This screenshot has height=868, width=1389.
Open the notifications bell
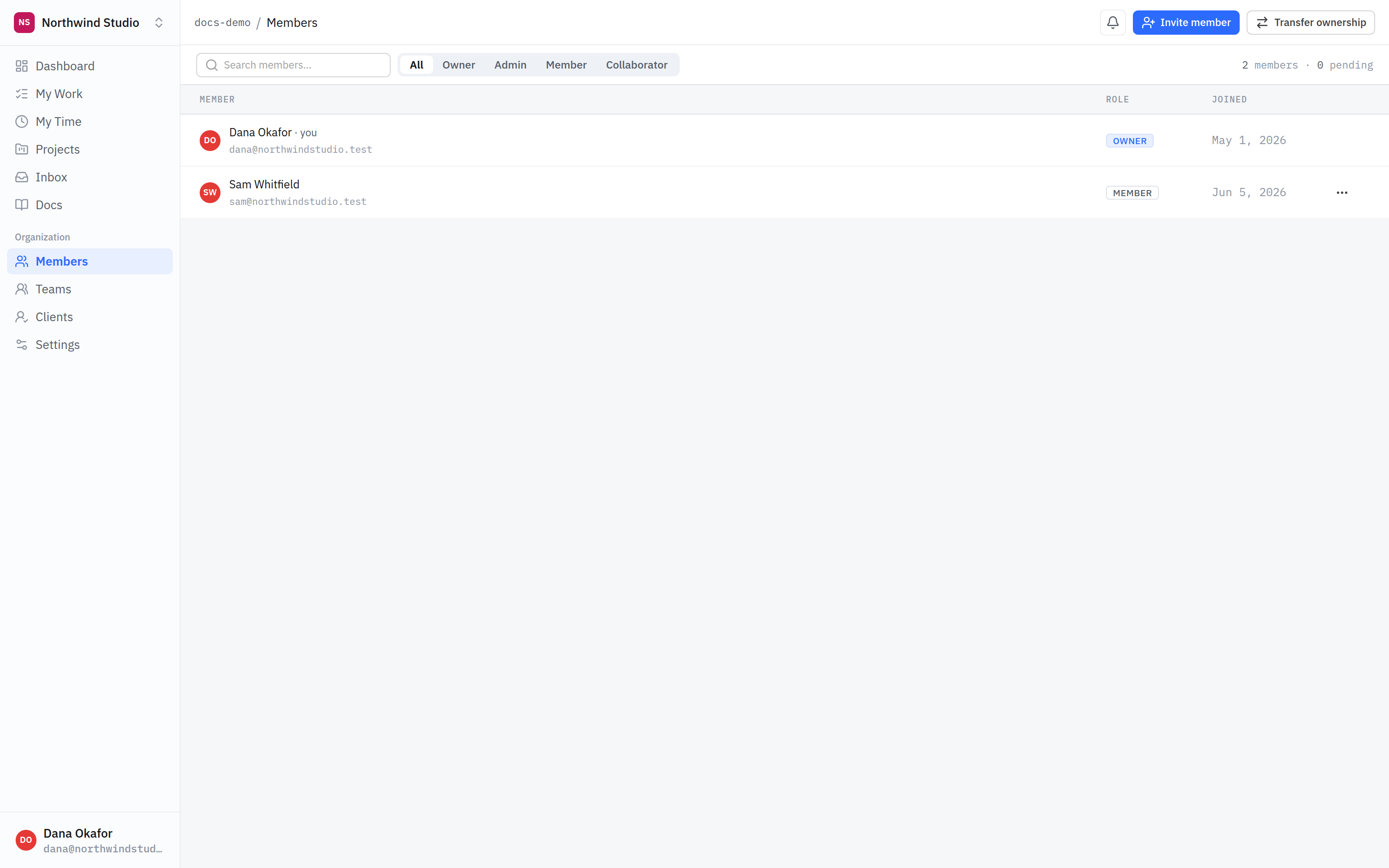[x=1113, y=23]
